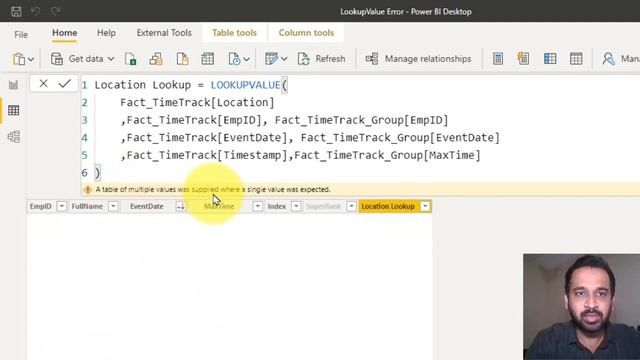
Task: Select the FullName column header
Action: tap(87, 207)
